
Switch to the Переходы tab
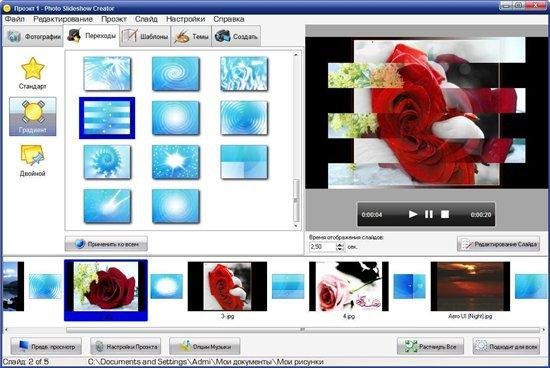[91, 35]
